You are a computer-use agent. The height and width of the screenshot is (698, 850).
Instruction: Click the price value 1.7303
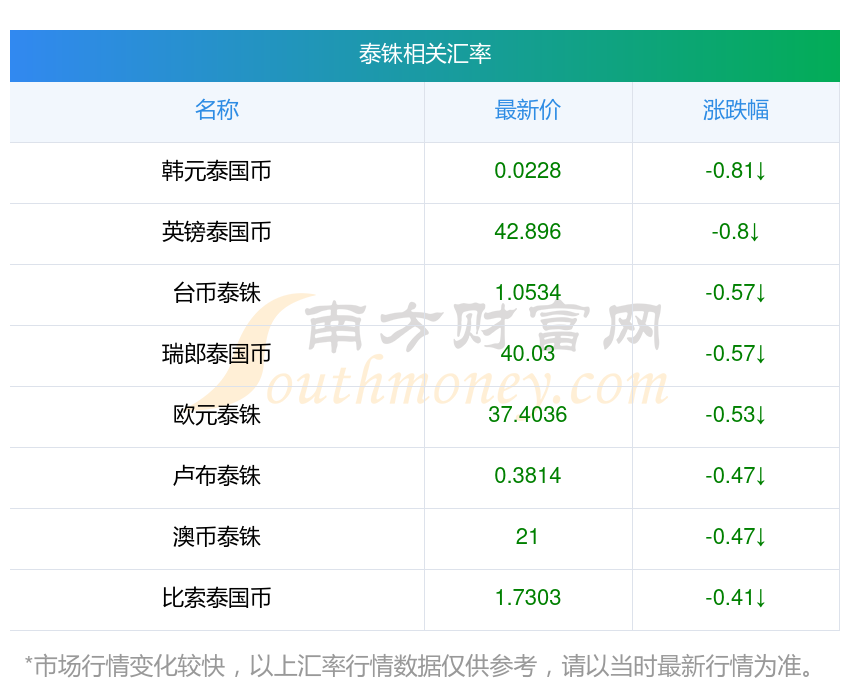pos(527,598)
